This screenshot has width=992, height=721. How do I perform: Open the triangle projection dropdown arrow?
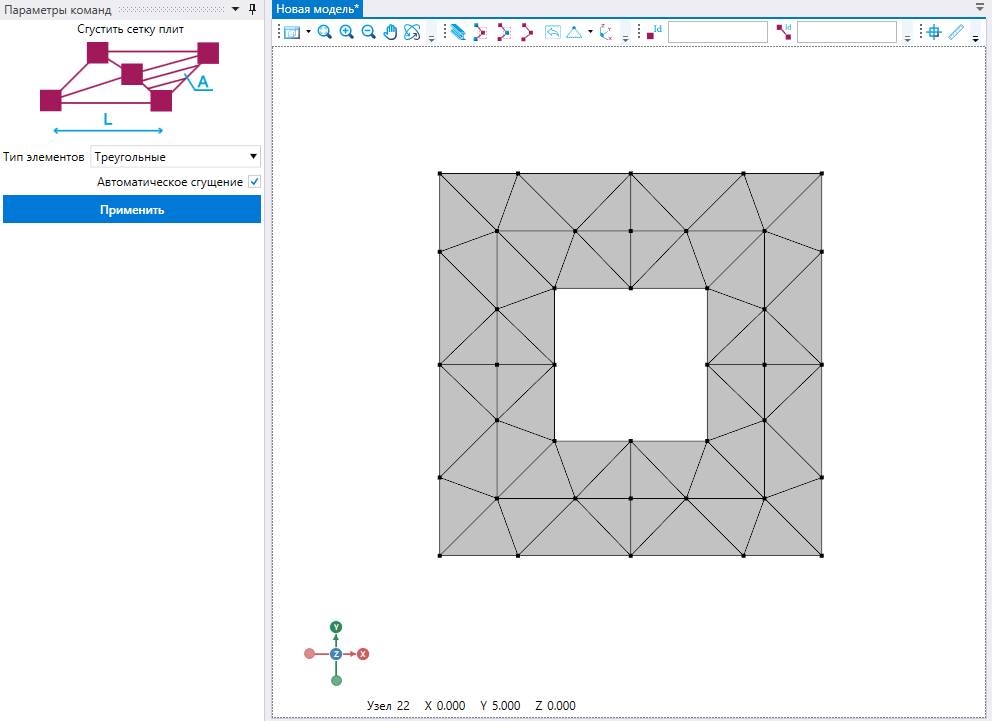590,32
